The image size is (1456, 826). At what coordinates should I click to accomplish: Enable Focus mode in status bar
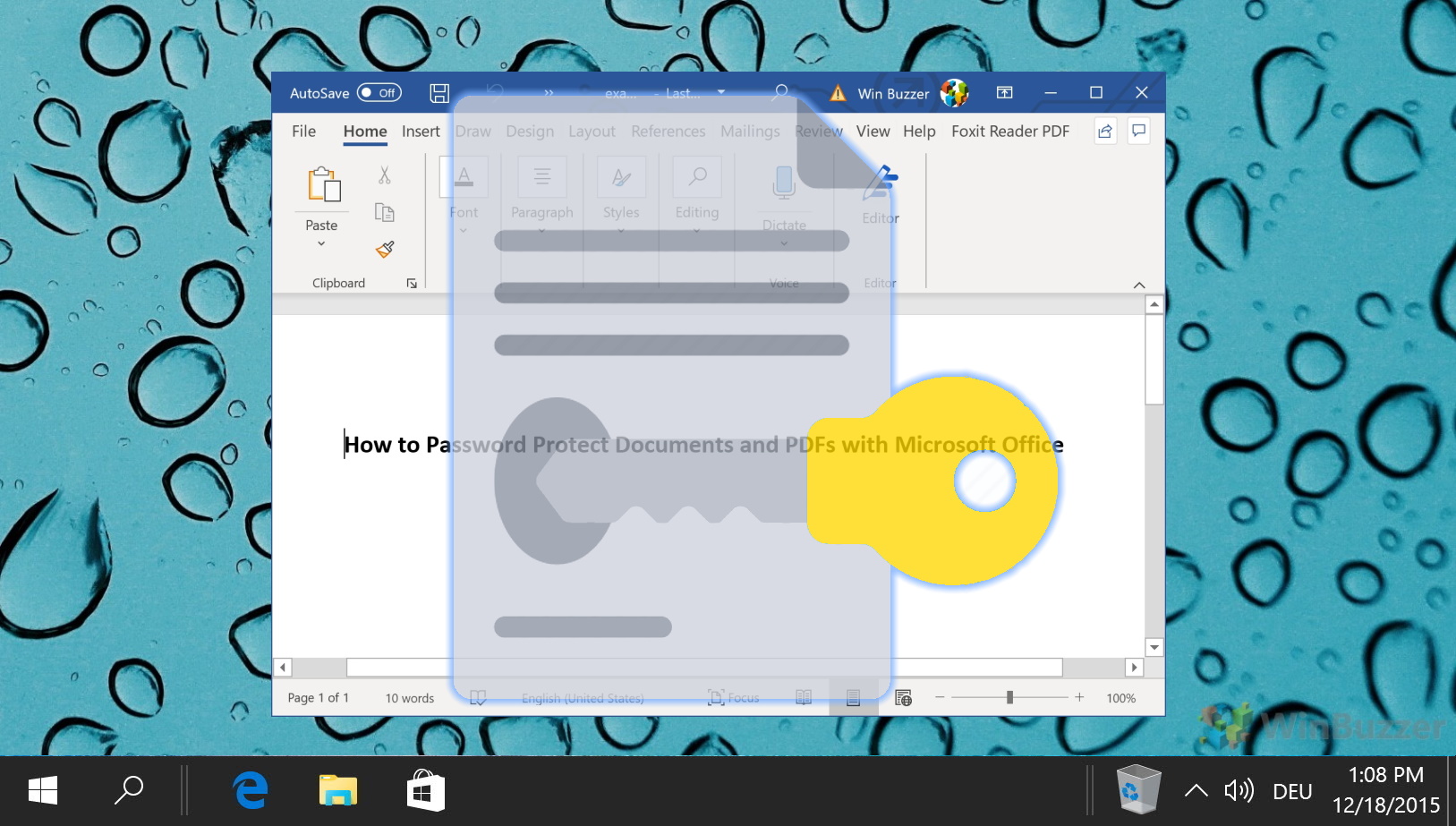pos(733,698)
